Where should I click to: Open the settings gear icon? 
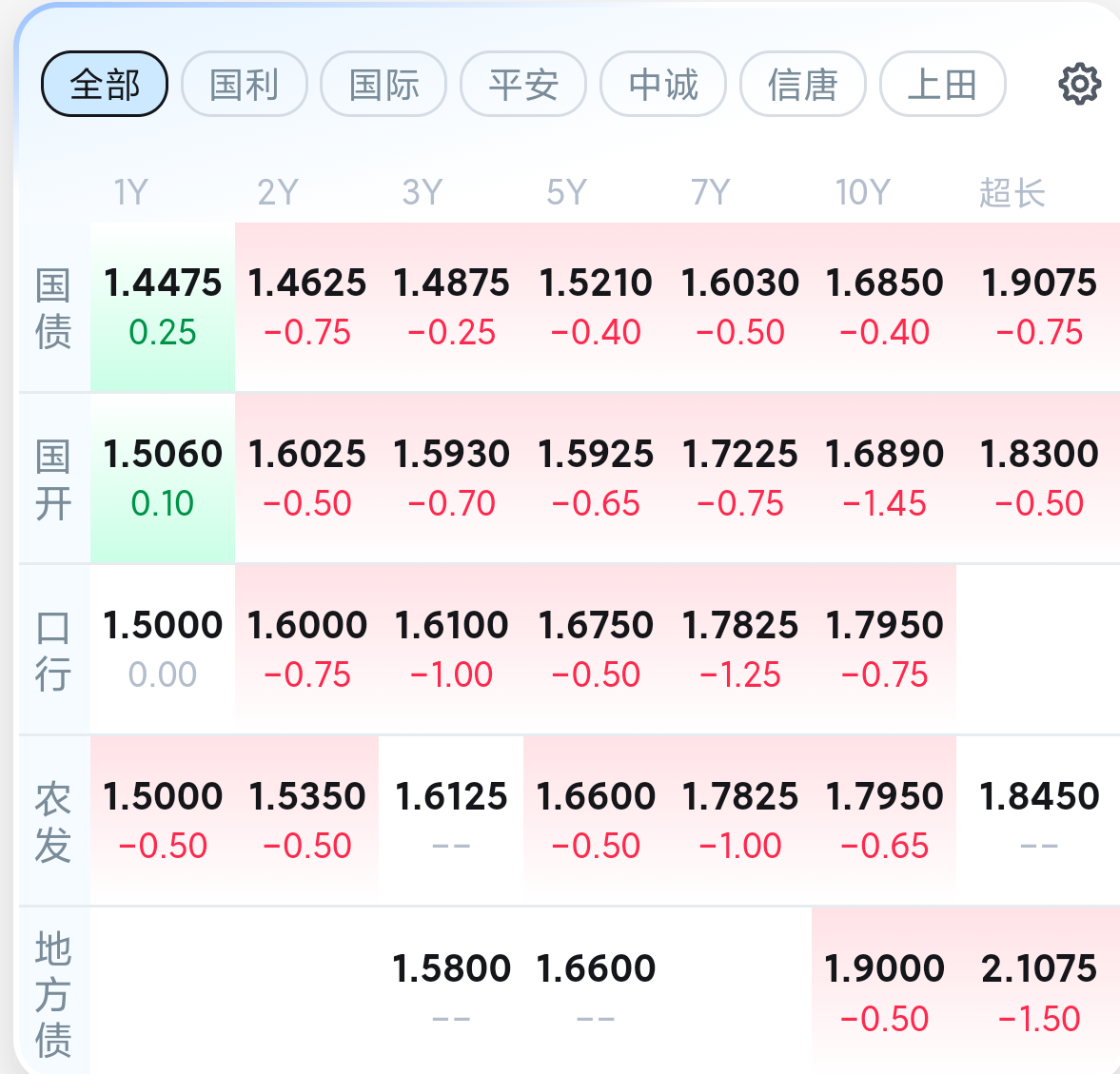[1079, 84]
